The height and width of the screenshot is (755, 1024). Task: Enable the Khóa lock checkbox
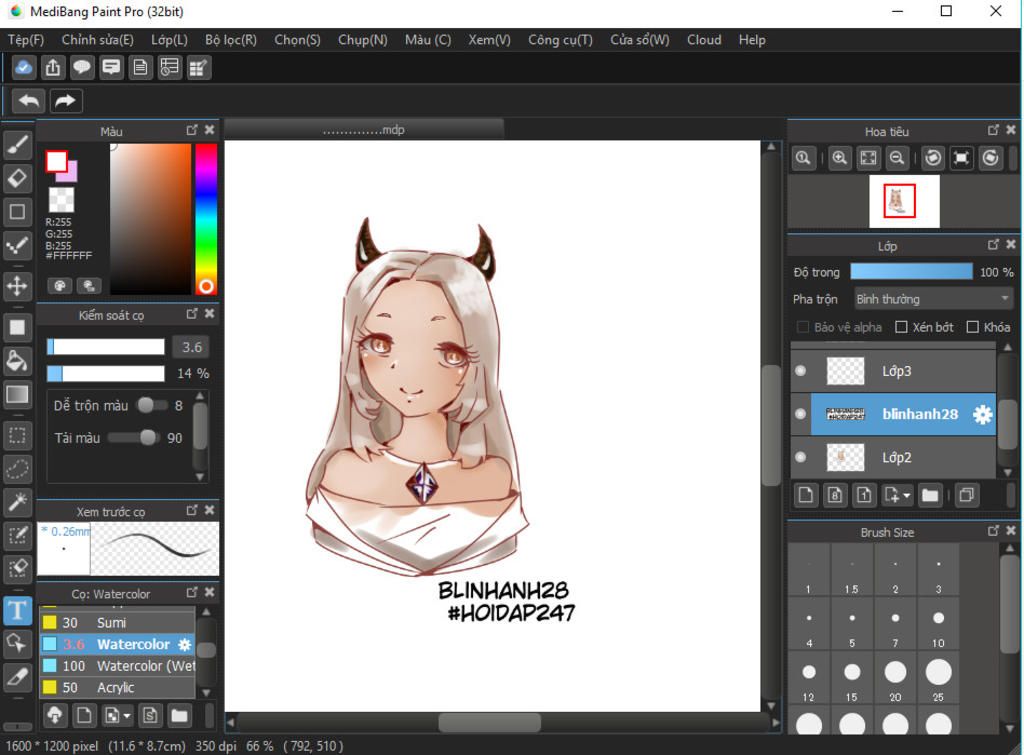972,327
